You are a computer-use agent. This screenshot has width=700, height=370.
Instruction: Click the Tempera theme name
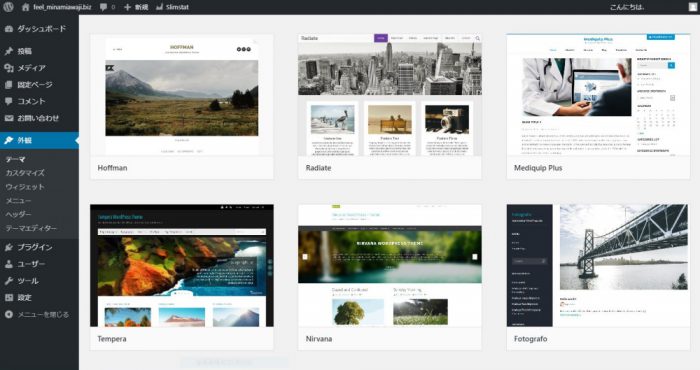(x=112, y=339)
